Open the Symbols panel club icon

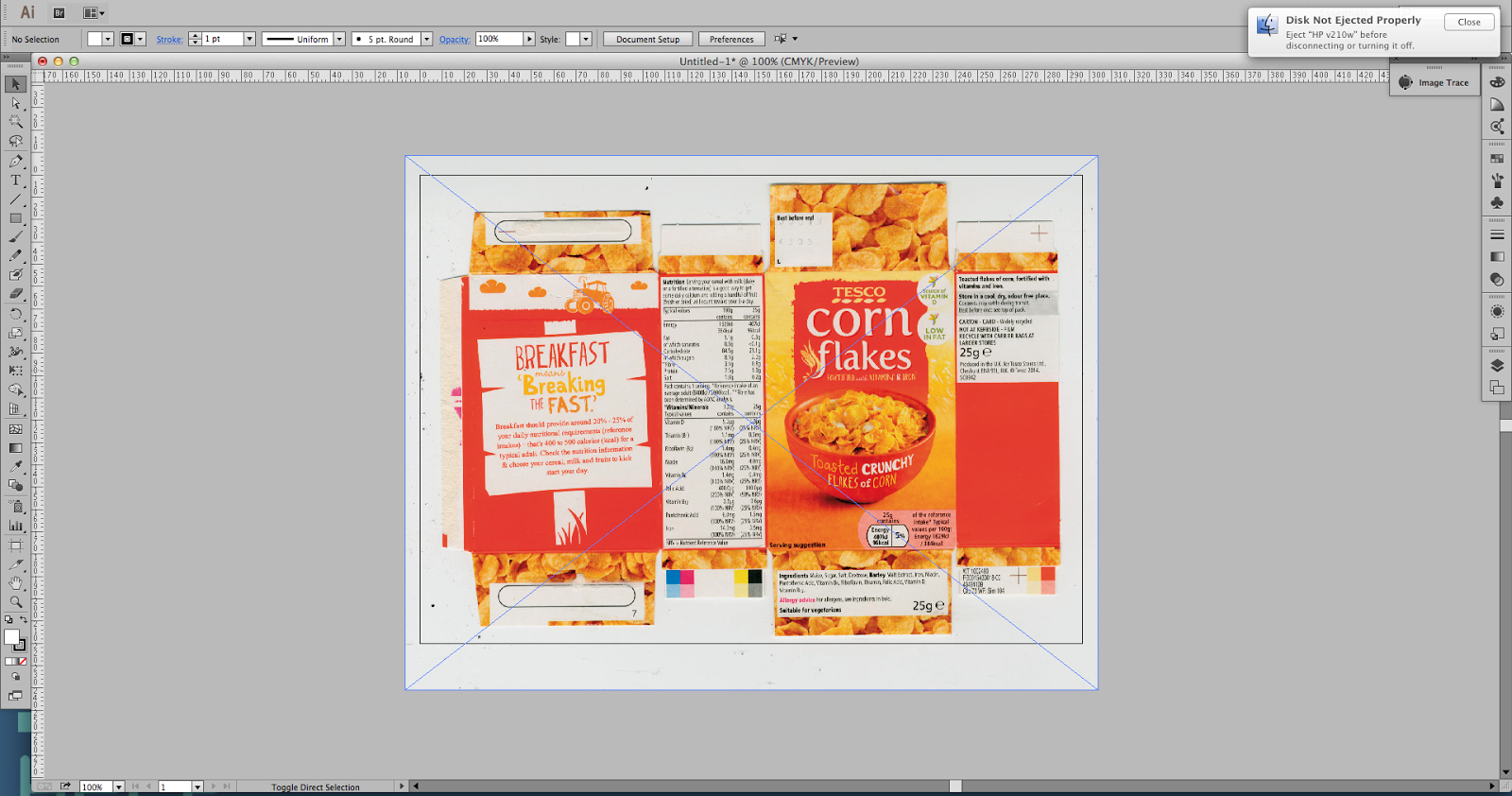[1497, 202]
